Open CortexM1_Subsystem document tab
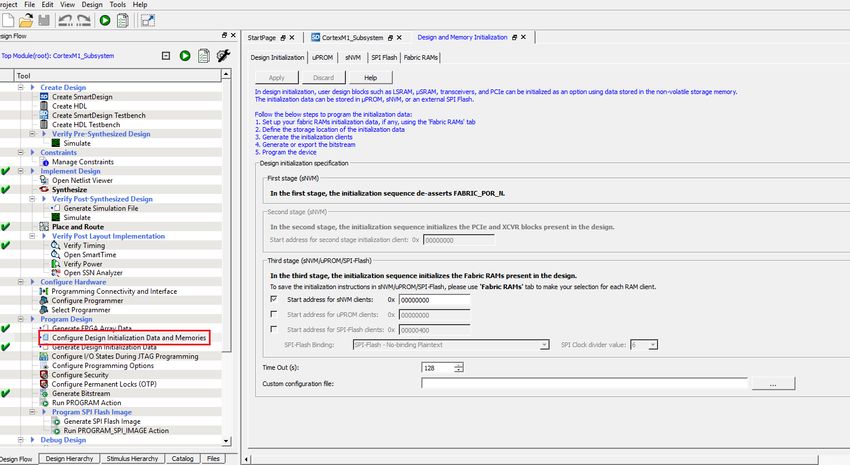Screen dimensions: 850x465 click(352, 37)
